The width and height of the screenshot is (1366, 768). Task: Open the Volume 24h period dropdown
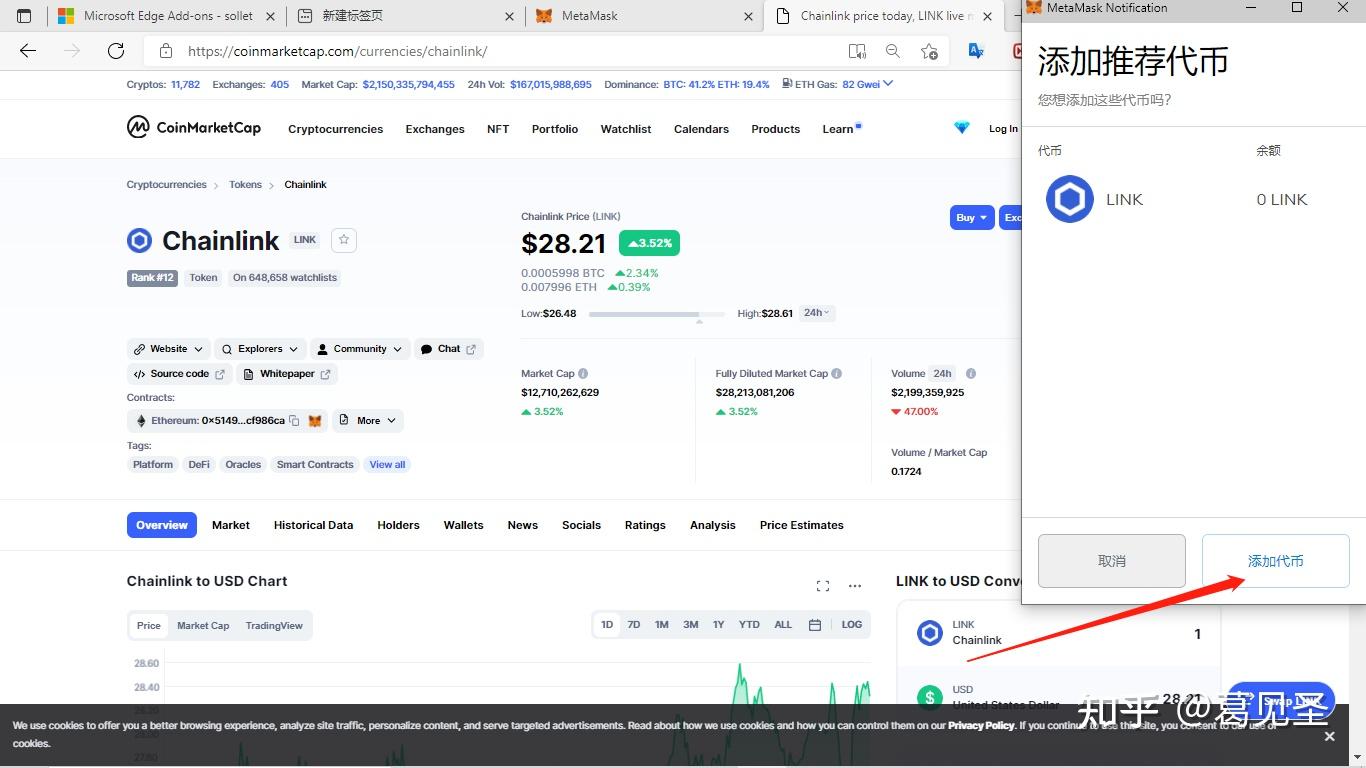coord(943,374)
